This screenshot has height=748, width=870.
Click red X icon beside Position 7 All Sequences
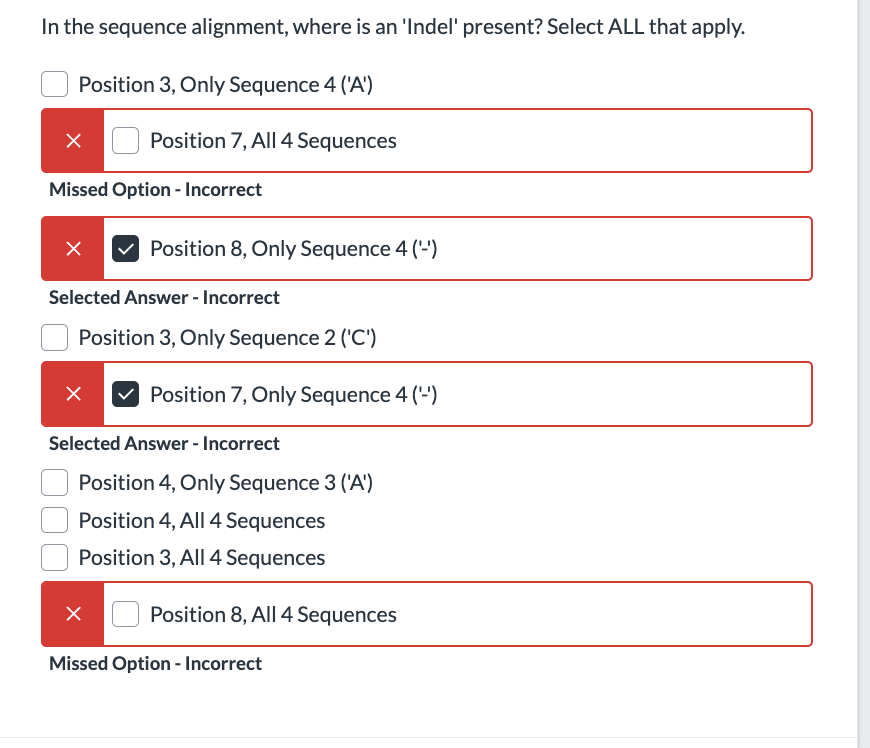tap(72, 141)
